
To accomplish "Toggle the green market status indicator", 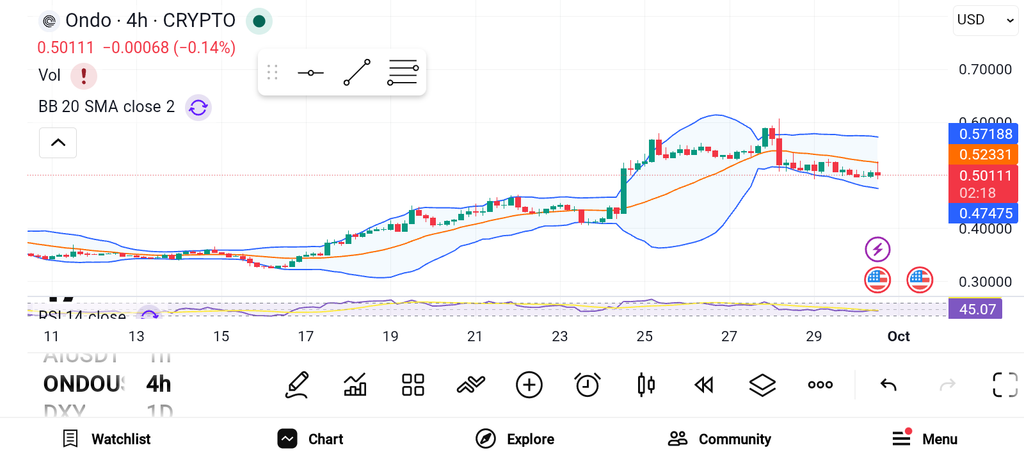I will pyautogui.click(x=259, y=21).
